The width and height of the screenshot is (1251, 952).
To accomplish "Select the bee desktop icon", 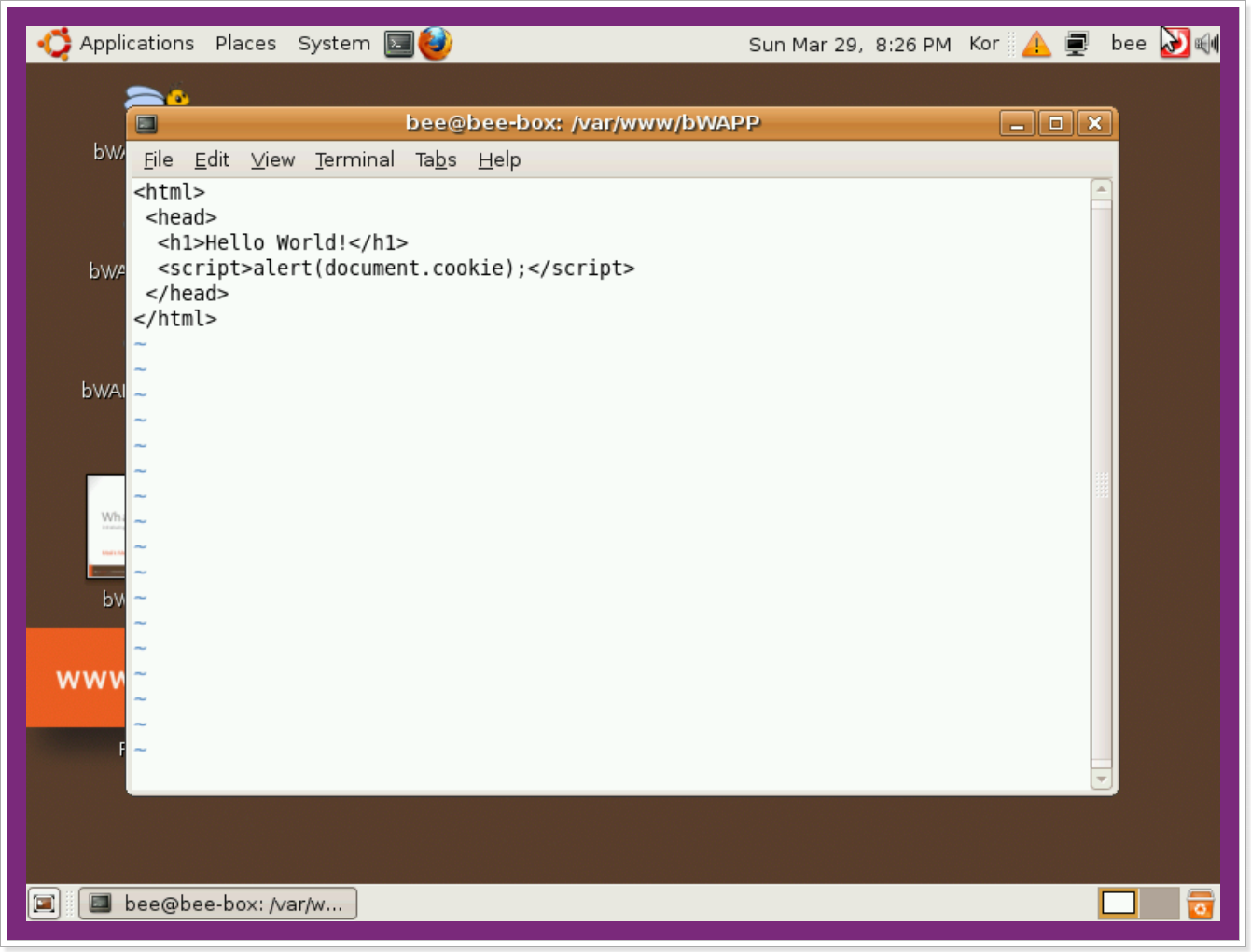I will point(157,96).
